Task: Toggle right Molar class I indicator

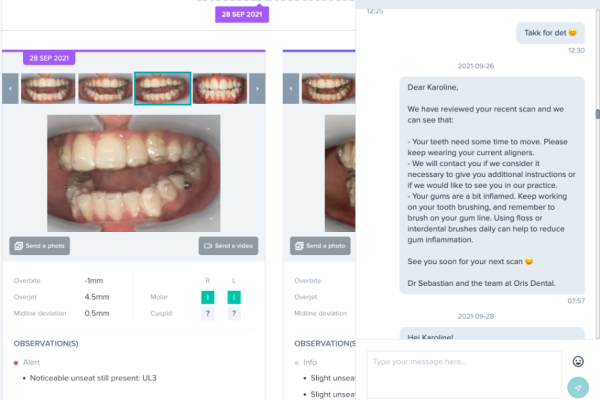Action: (208, 297)
